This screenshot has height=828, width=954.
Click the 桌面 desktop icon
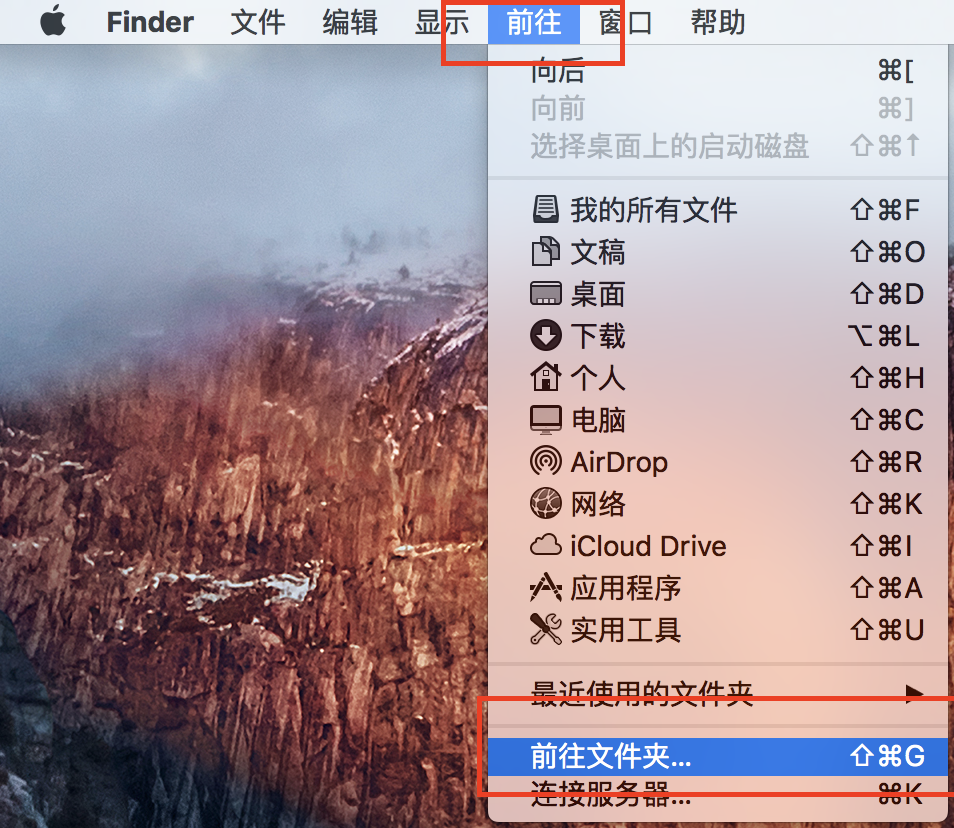[546, 293]
